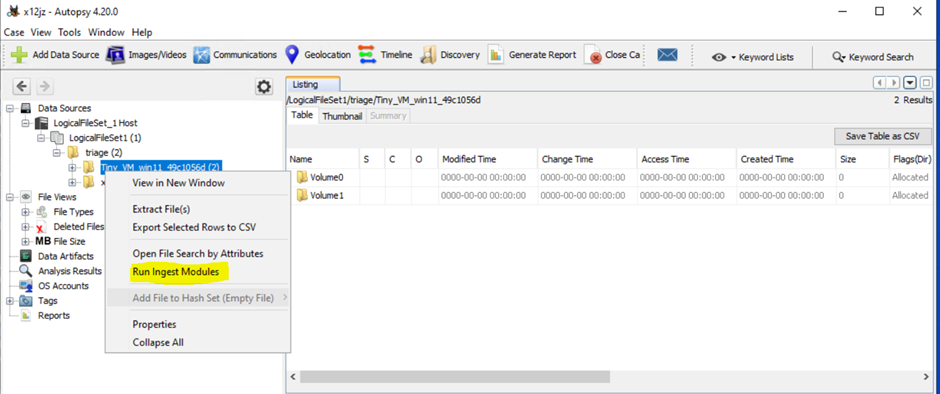Select Data Artifacts in tree
940x394 pixels.
[65, 256]
